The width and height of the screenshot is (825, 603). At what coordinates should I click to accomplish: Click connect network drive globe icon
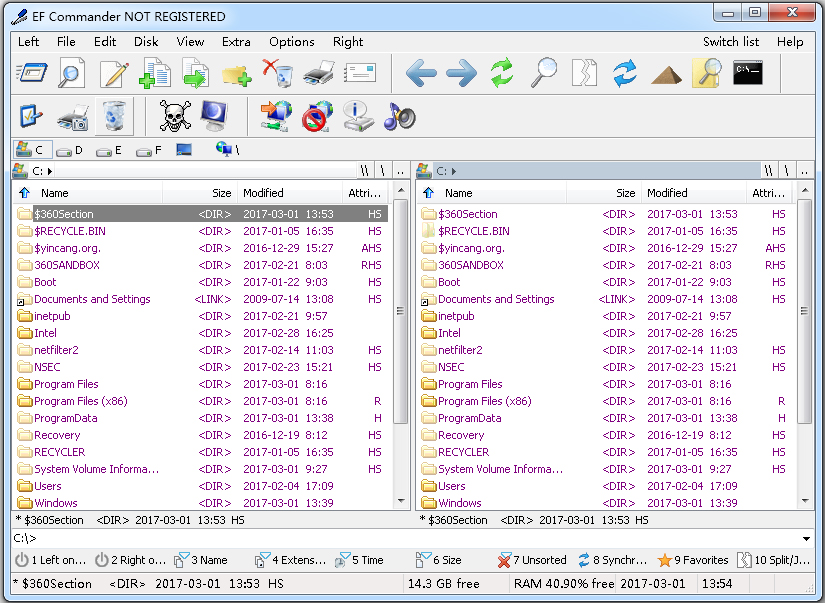[276, 116]
